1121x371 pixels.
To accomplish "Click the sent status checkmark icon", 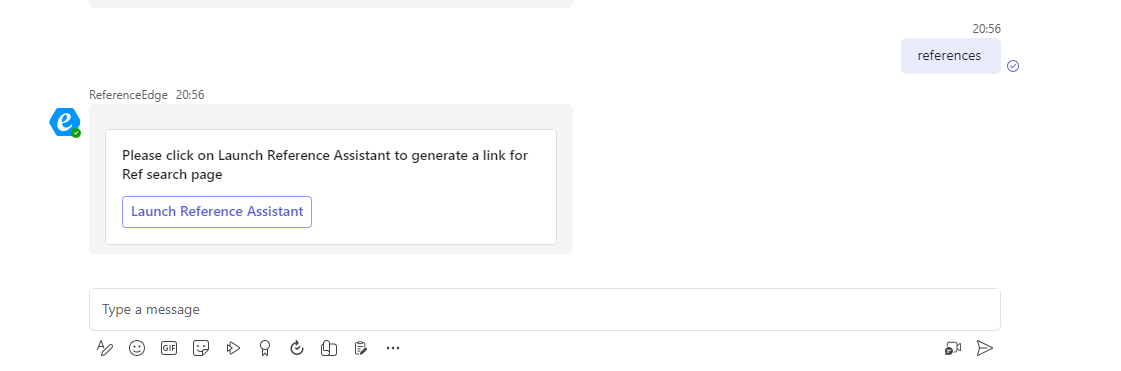I will [x=1013, y=66].
